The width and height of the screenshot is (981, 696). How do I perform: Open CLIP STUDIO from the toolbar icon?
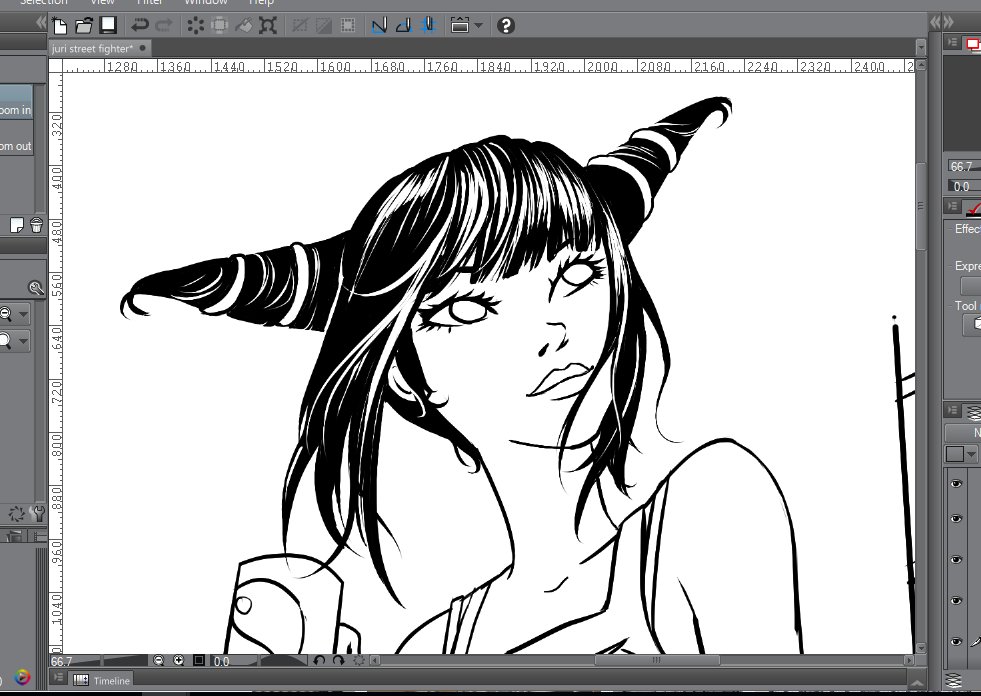point(460,26)
